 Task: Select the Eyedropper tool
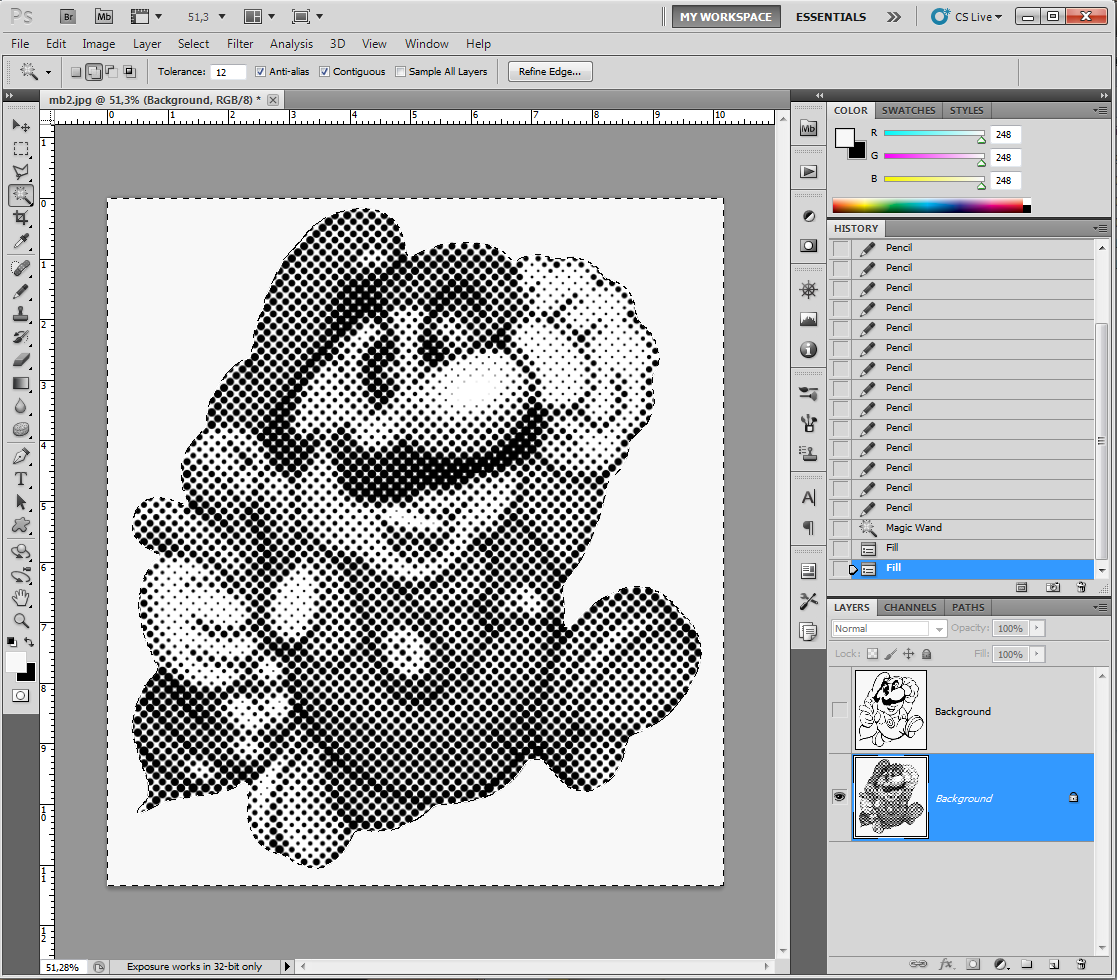tap(21, 241)
